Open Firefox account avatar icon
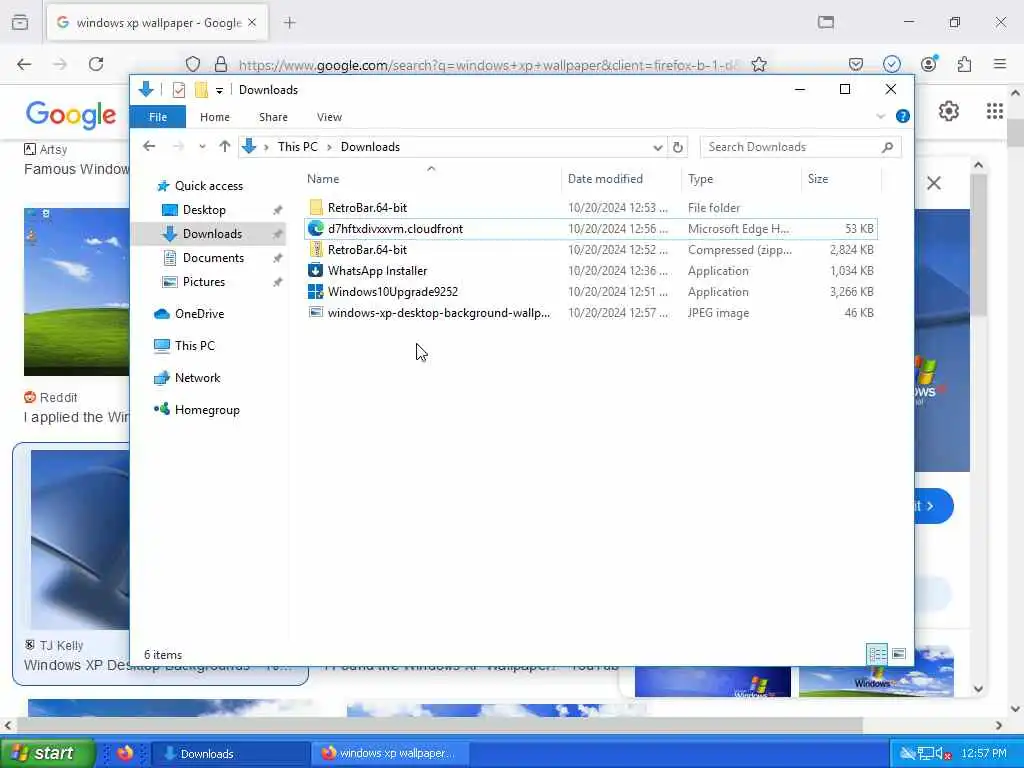1024x768 pixels. pyautogui.click(x=929, y=64)
